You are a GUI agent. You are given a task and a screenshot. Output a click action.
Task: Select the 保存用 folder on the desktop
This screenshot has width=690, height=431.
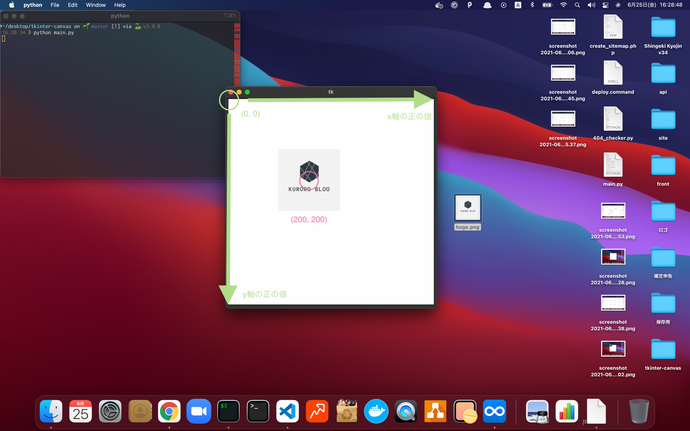click(x=663, y=308)
